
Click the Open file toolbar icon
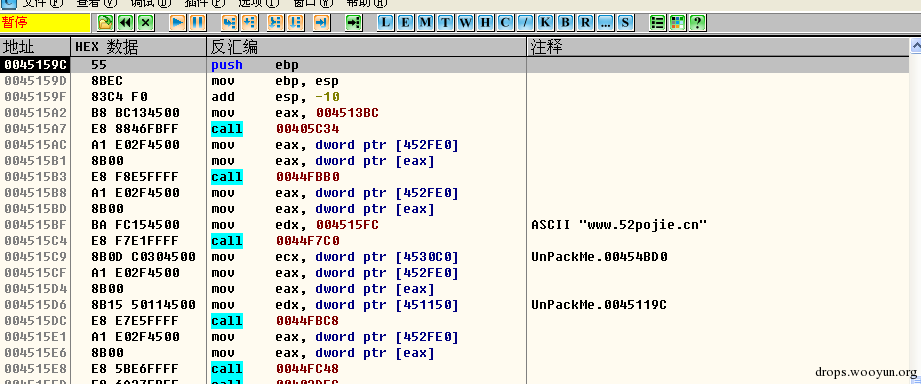point(105,23)
